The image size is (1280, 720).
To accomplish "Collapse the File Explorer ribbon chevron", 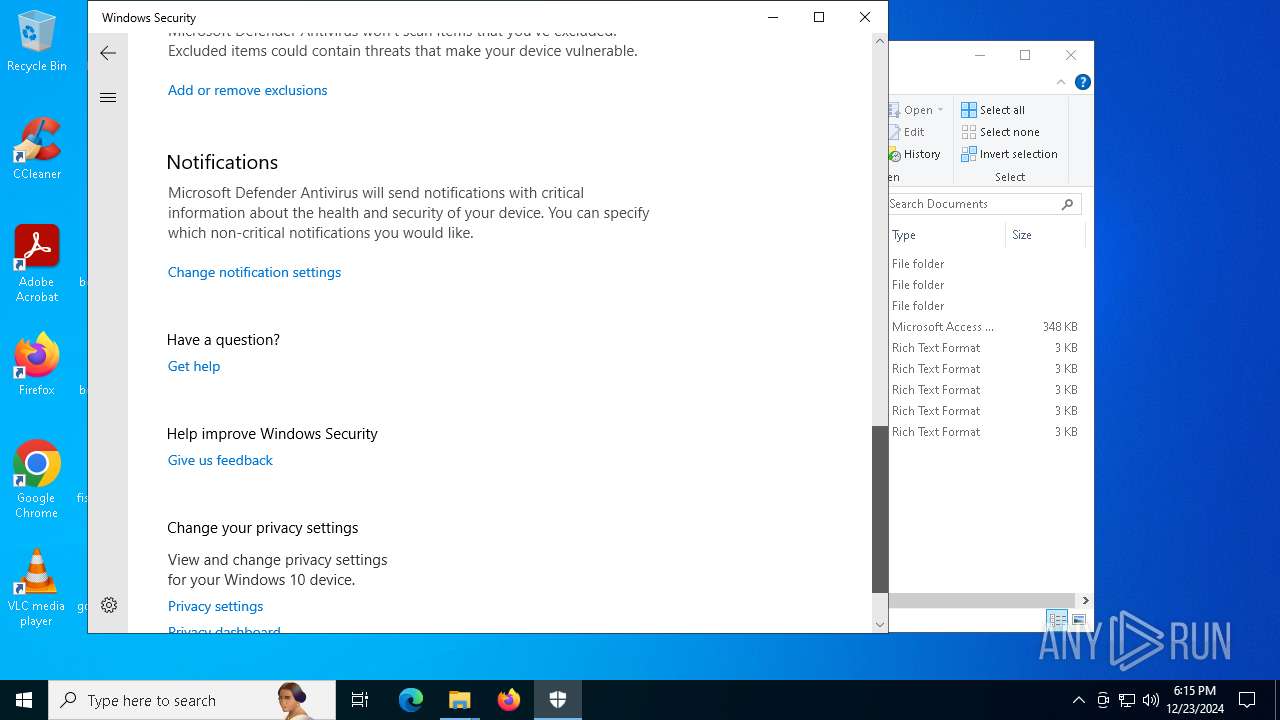I will point(1061,82).
